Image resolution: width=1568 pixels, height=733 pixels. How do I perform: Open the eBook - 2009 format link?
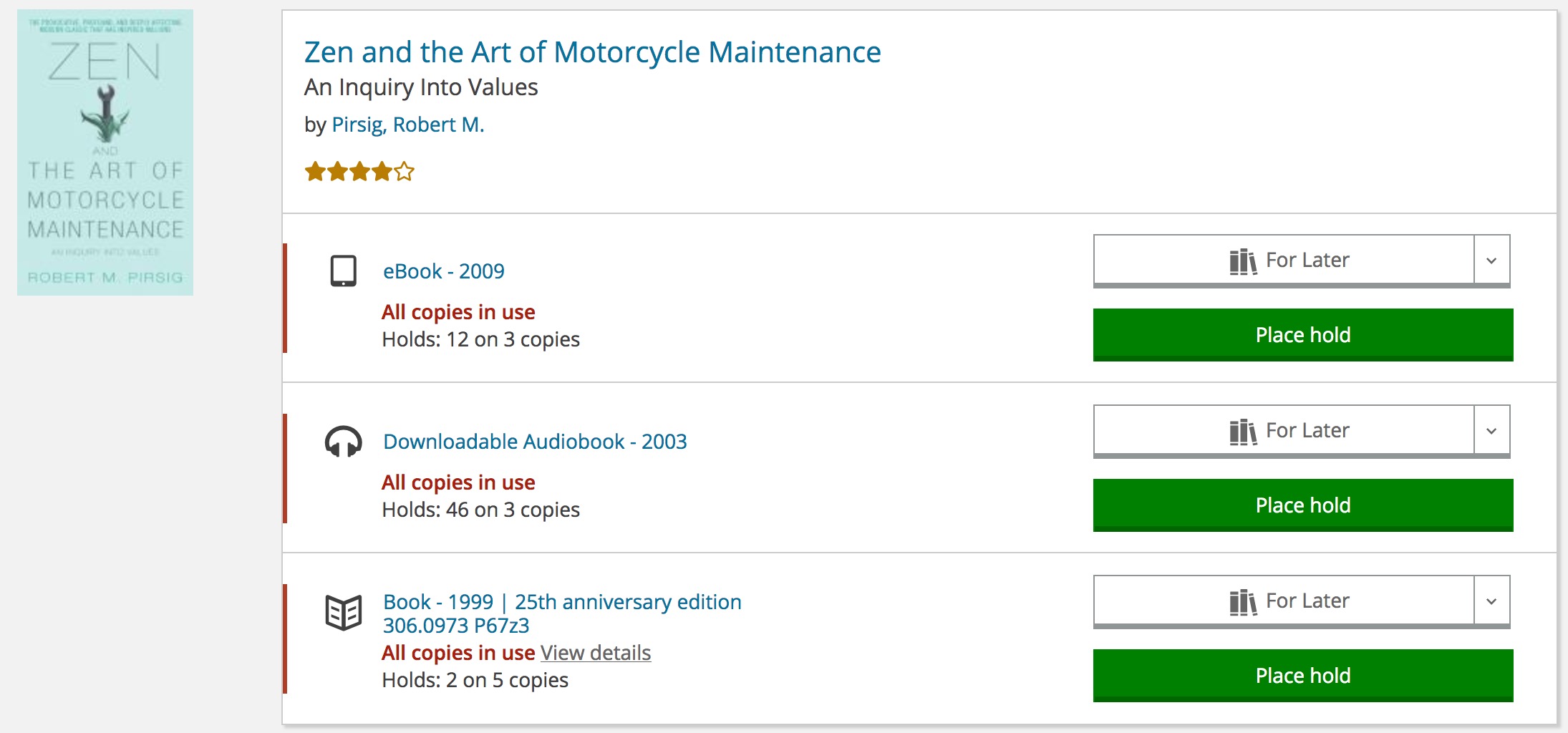pos(444,271)
